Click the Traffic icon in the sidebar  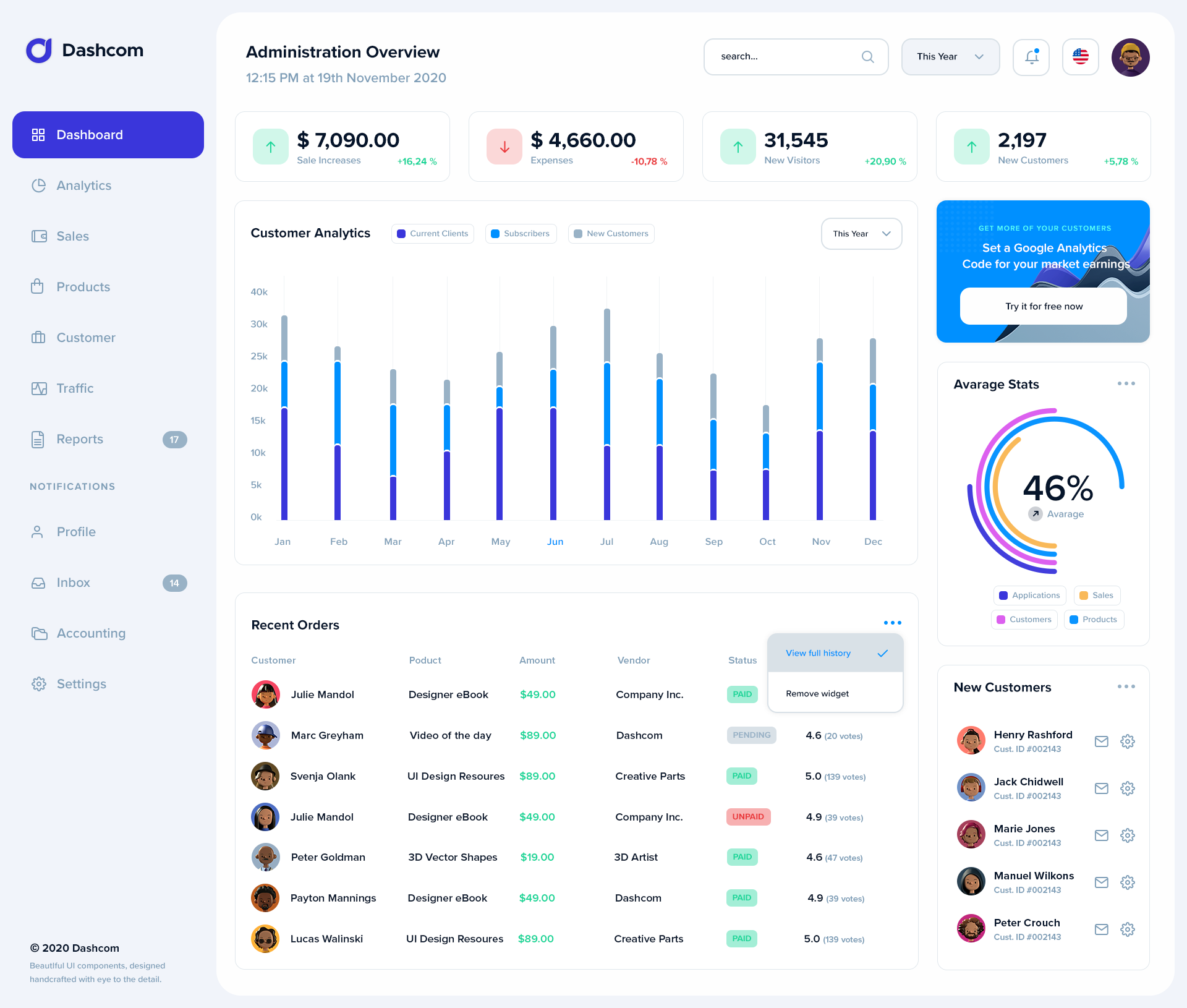[x=39, y=388]
